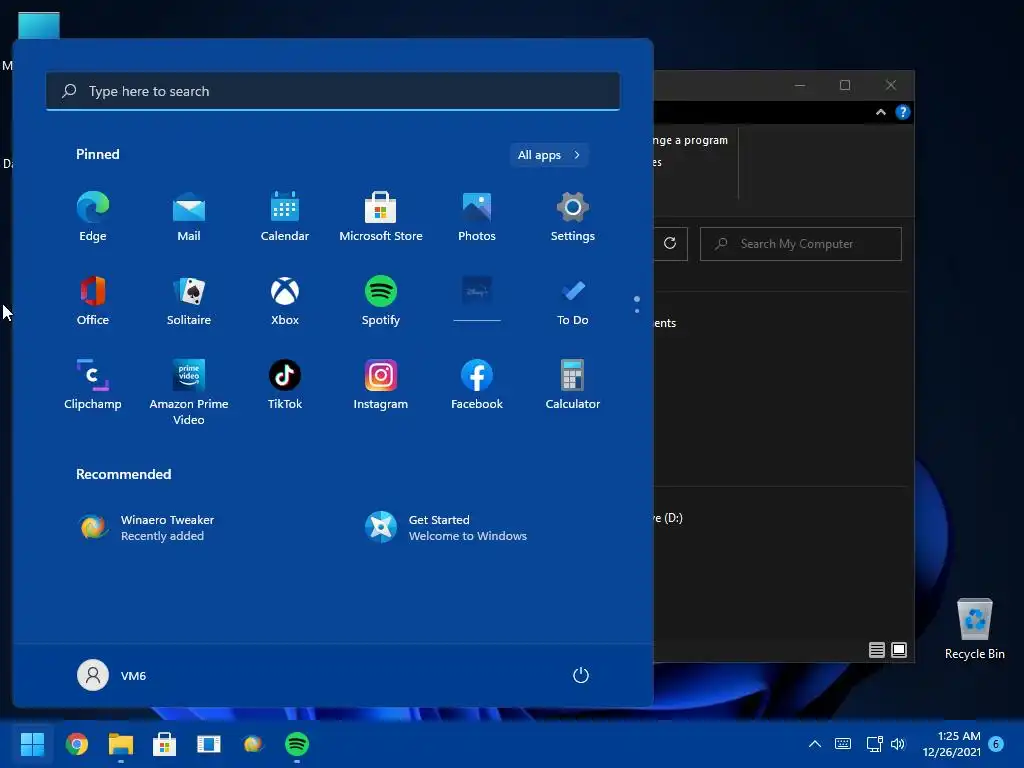This screenshot has width=1024, height=768.
Task: Open Winaero Tweaker taskbar icon
Action: [x=253, y=744]
